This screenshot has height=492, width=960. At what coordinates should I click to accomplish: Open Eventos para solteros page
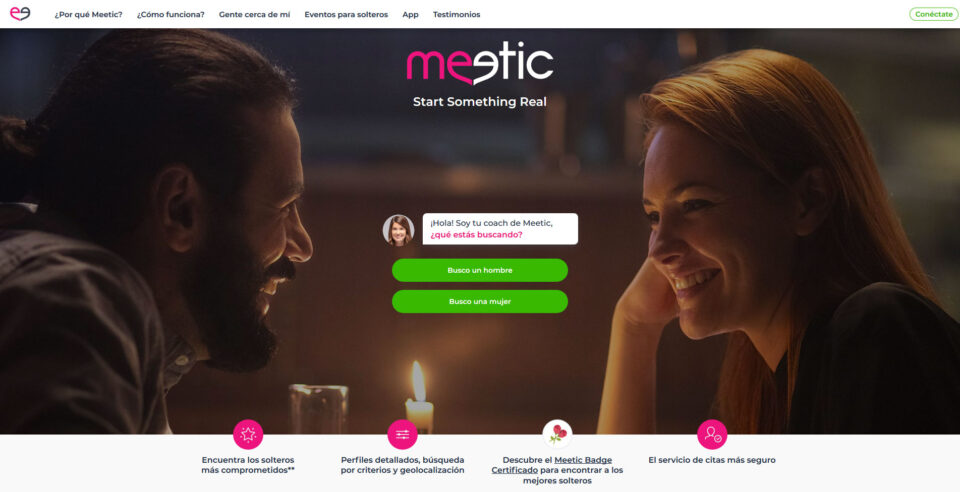(346, 14)
